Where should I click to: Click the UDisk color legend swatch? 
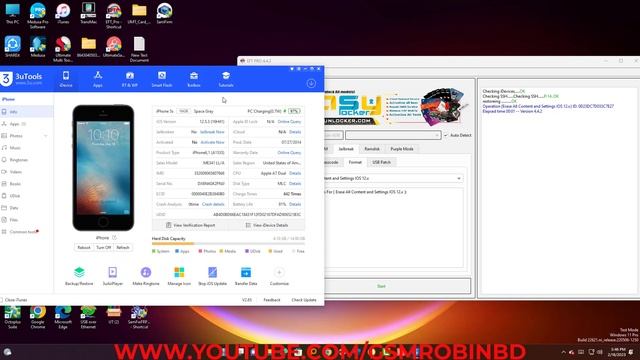247,251
